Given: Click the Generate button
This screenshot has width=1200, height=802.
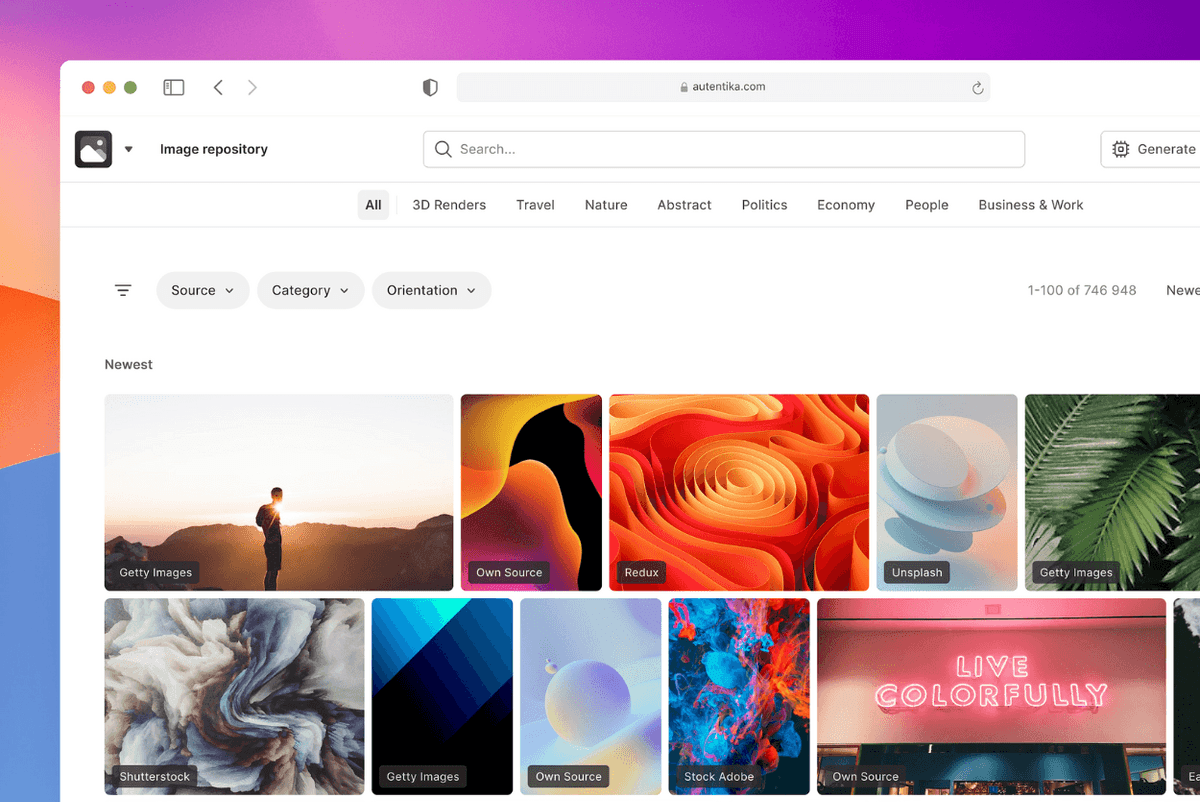Looking at the screenshot, I should (x=1152, y=149).
